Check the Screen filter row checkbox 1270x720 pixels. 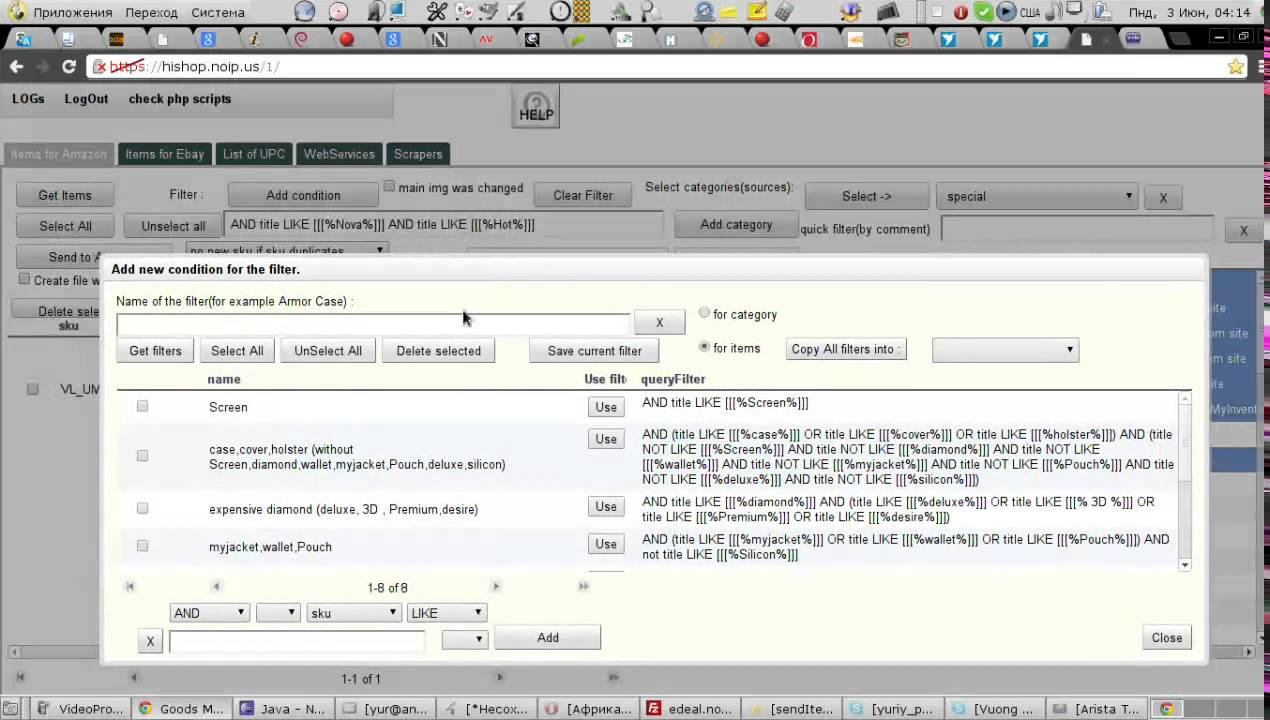tap(142, 406)
